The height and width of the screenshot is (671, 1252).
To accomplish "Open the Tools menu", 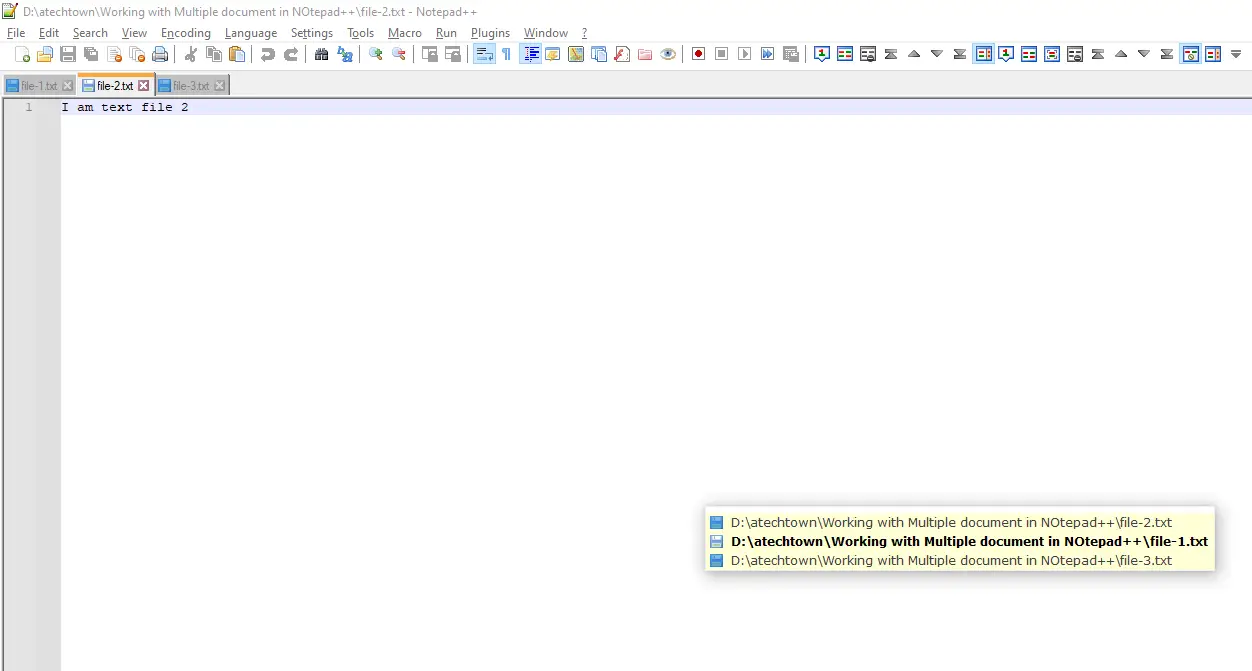I will tap(360, 33).
